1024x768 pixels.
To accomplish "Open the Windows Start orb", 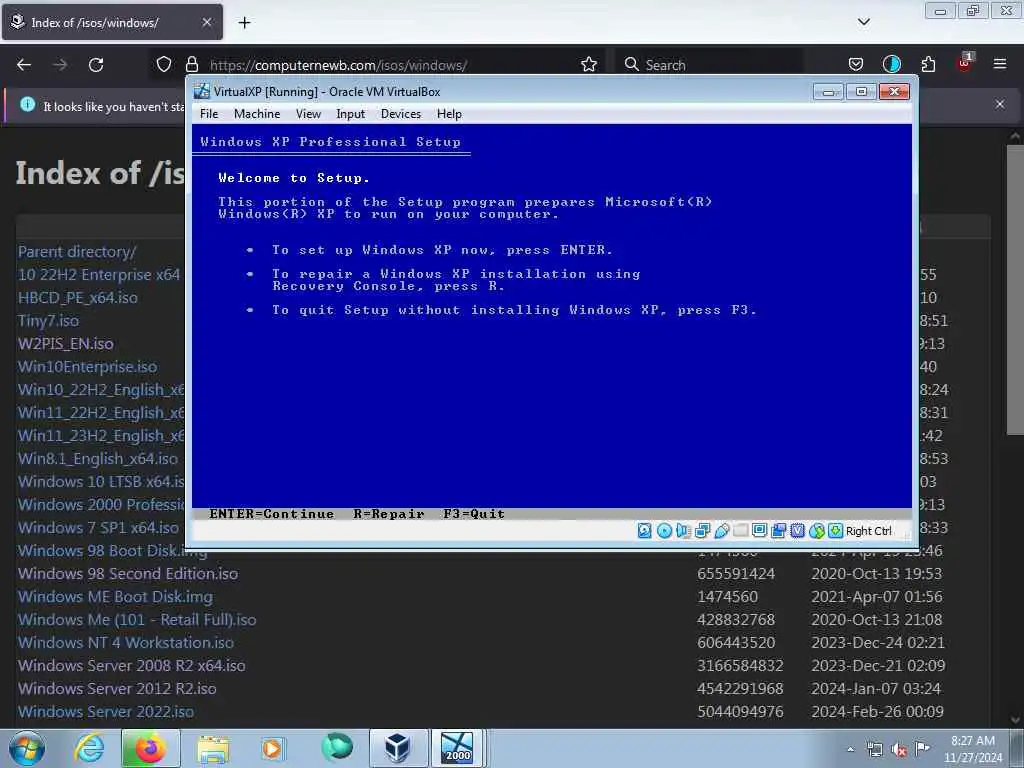I will click(27, 748).
